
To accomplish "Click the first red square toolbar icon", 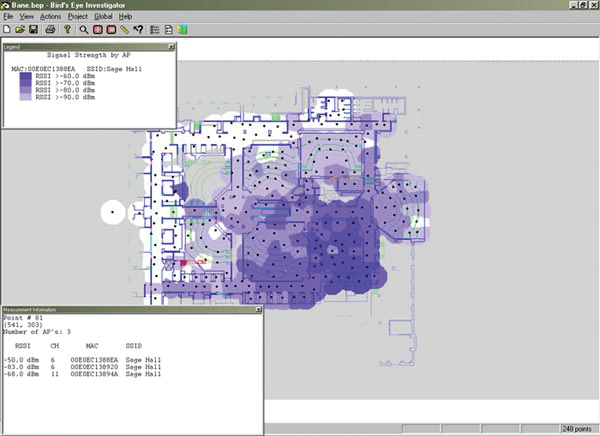I will click(x=98, y=30).
